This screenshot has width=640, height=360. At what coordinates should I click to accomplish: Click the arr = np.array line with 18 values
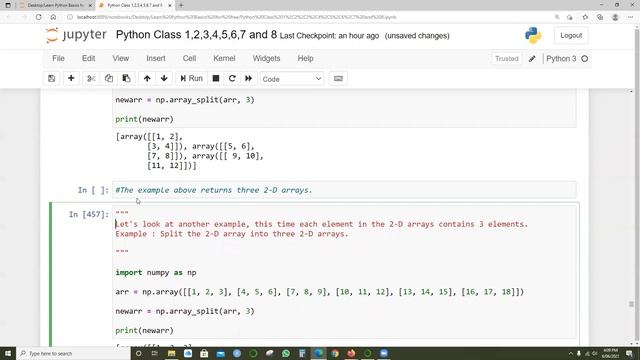(320, 292)
